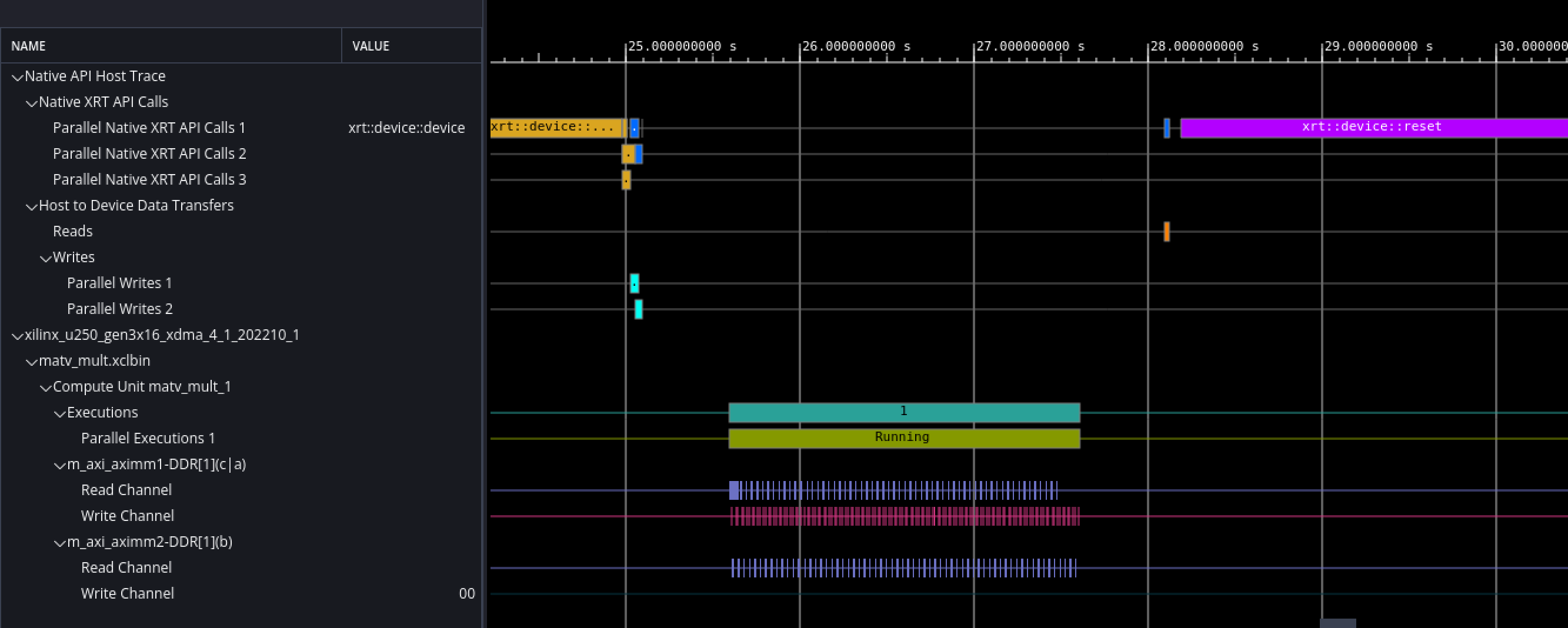
Task: Select Parallel Native XRT API Calls 2 row
Action: coord(242,153)
